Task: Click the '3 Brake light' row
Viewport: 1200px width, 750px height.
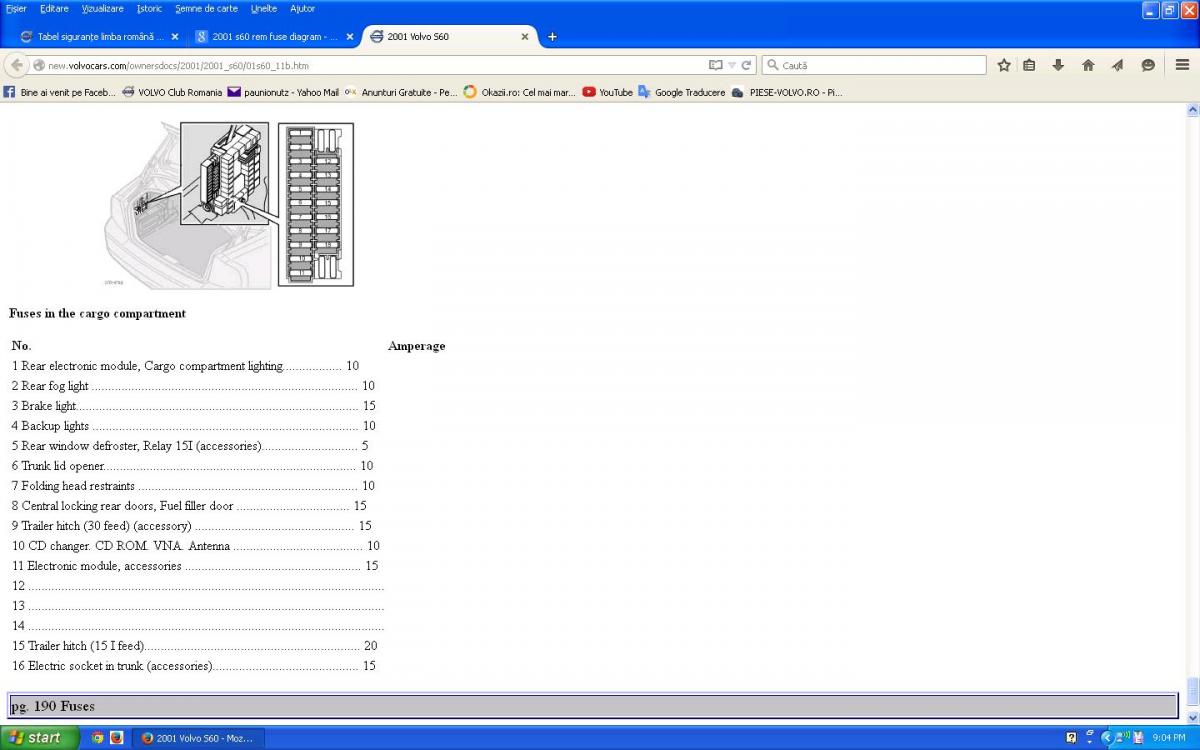Action: click(193, 406)
